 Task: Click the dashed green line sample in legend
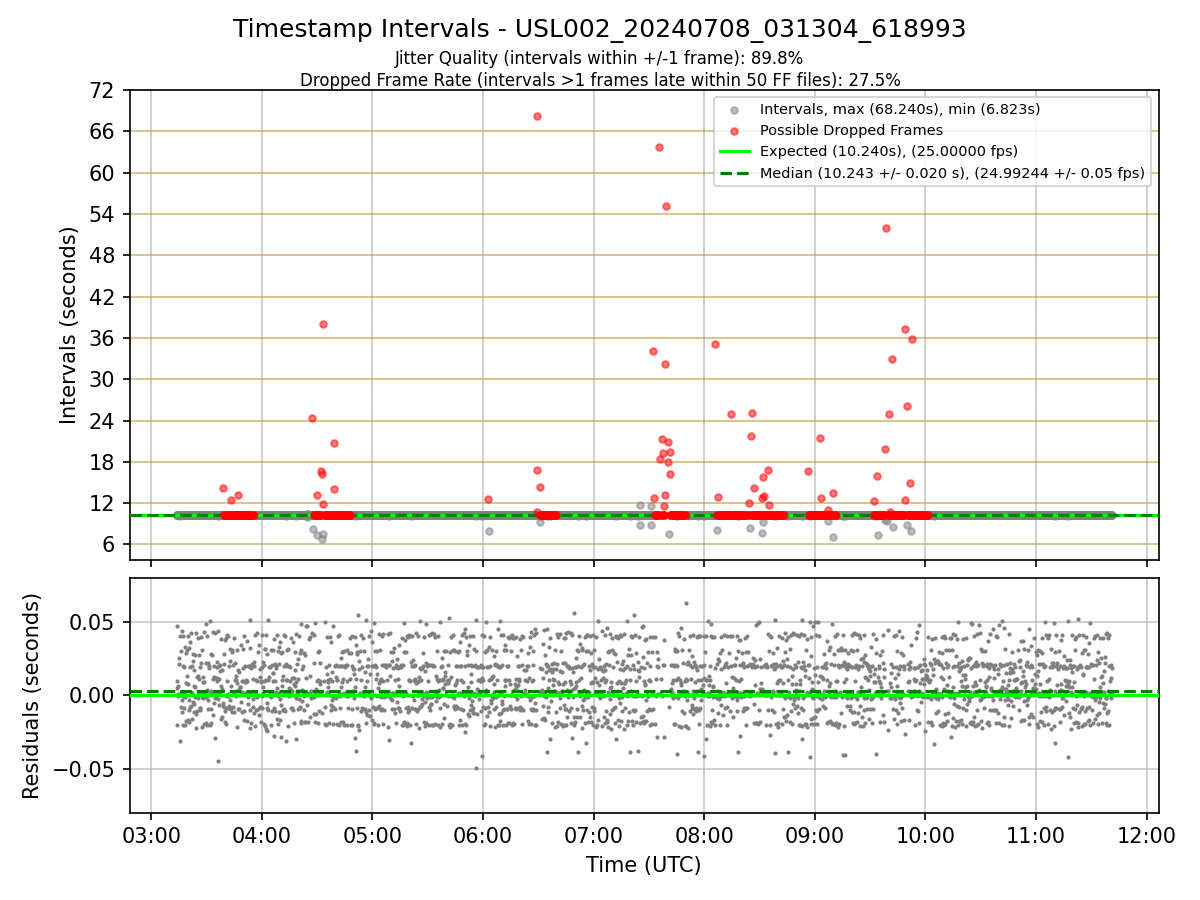(x=735, y=173)
